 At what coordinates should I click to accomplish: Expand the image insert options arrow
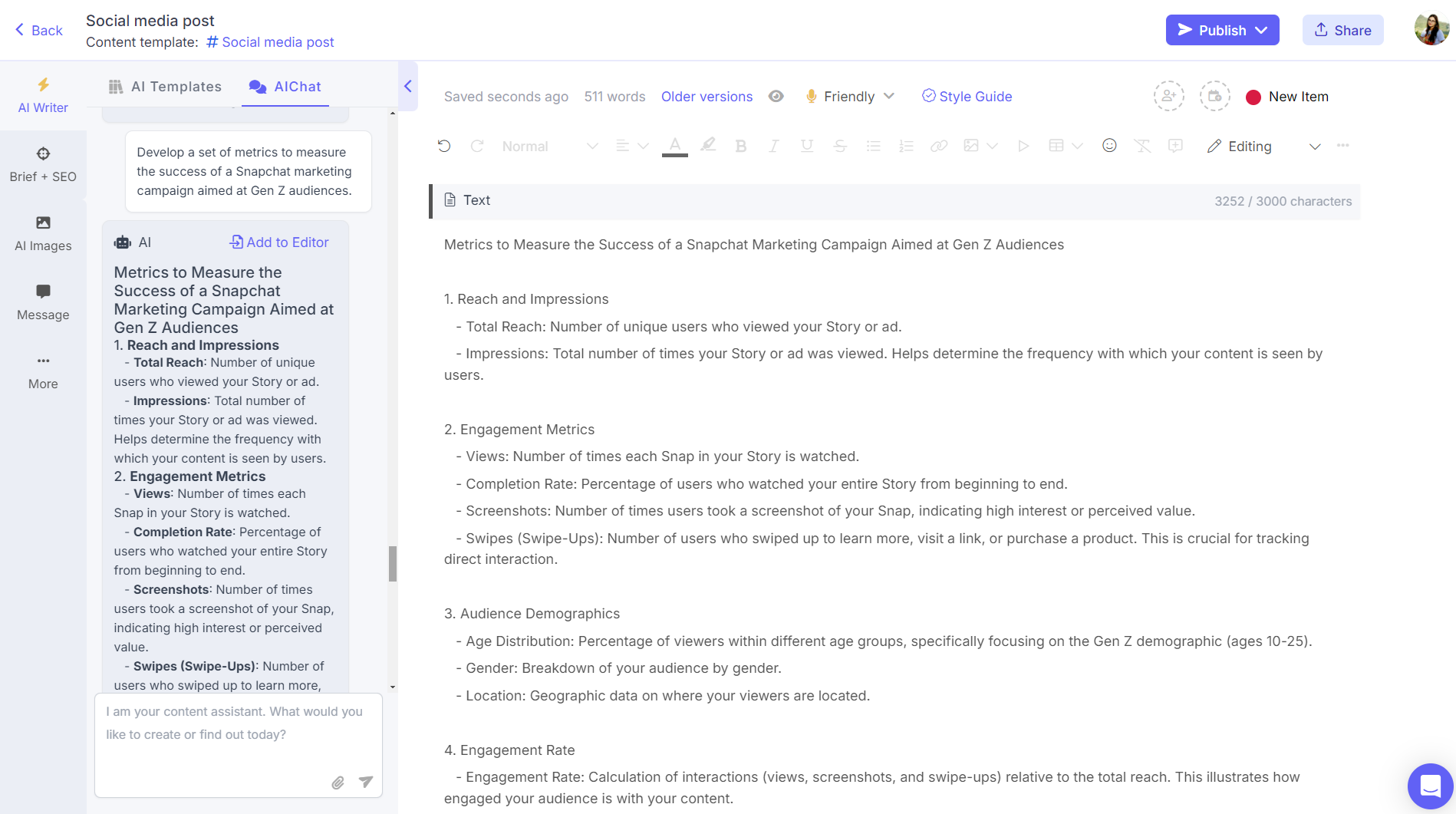tap(992, 146)
